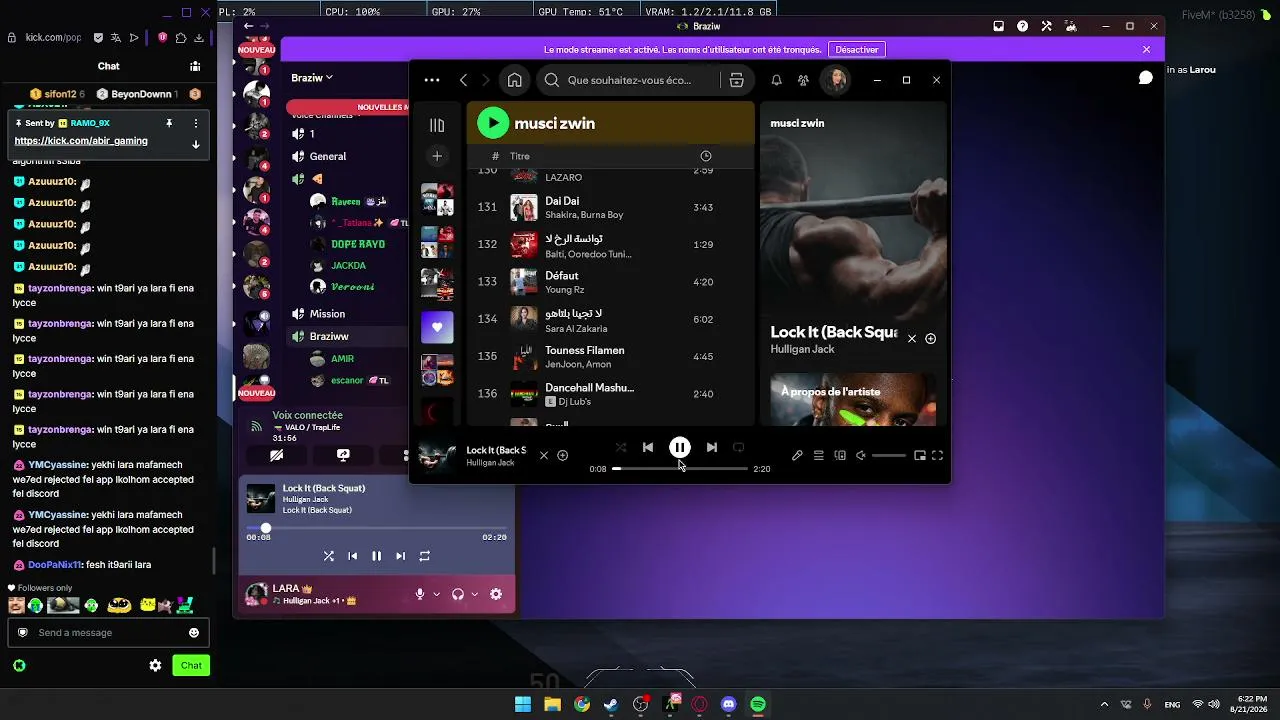Toggle shuffle in Discord music widget
The height and width of the screenshot is (720, 1280).
[328, 556]
